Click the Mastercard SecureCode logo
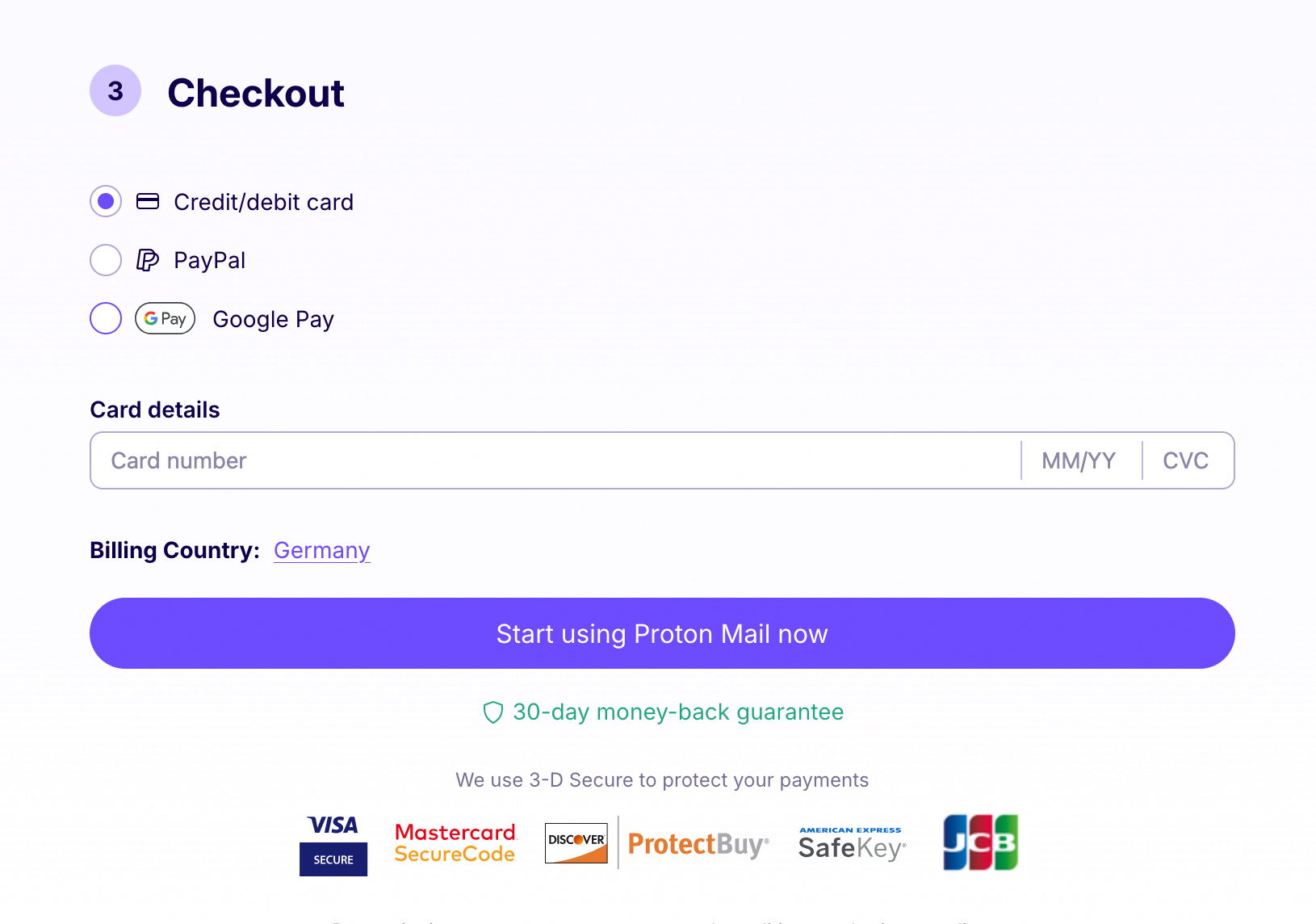1316x924 pixels. click(455, 843)
